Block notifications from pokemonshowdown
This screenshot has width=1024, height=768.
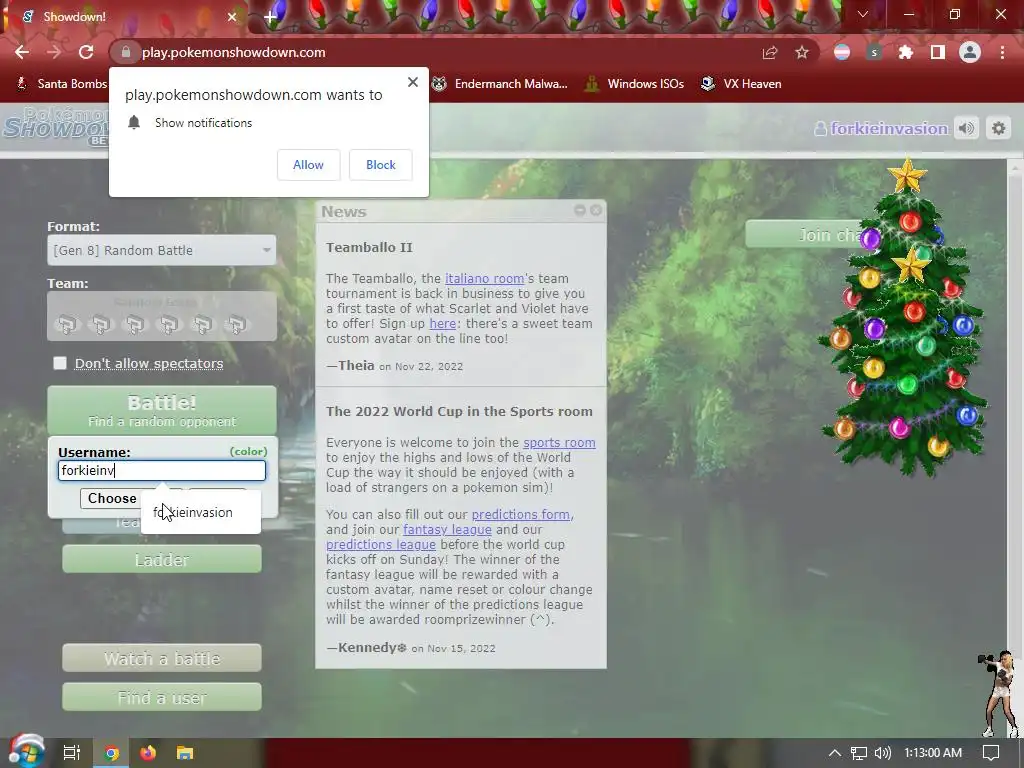381,165
